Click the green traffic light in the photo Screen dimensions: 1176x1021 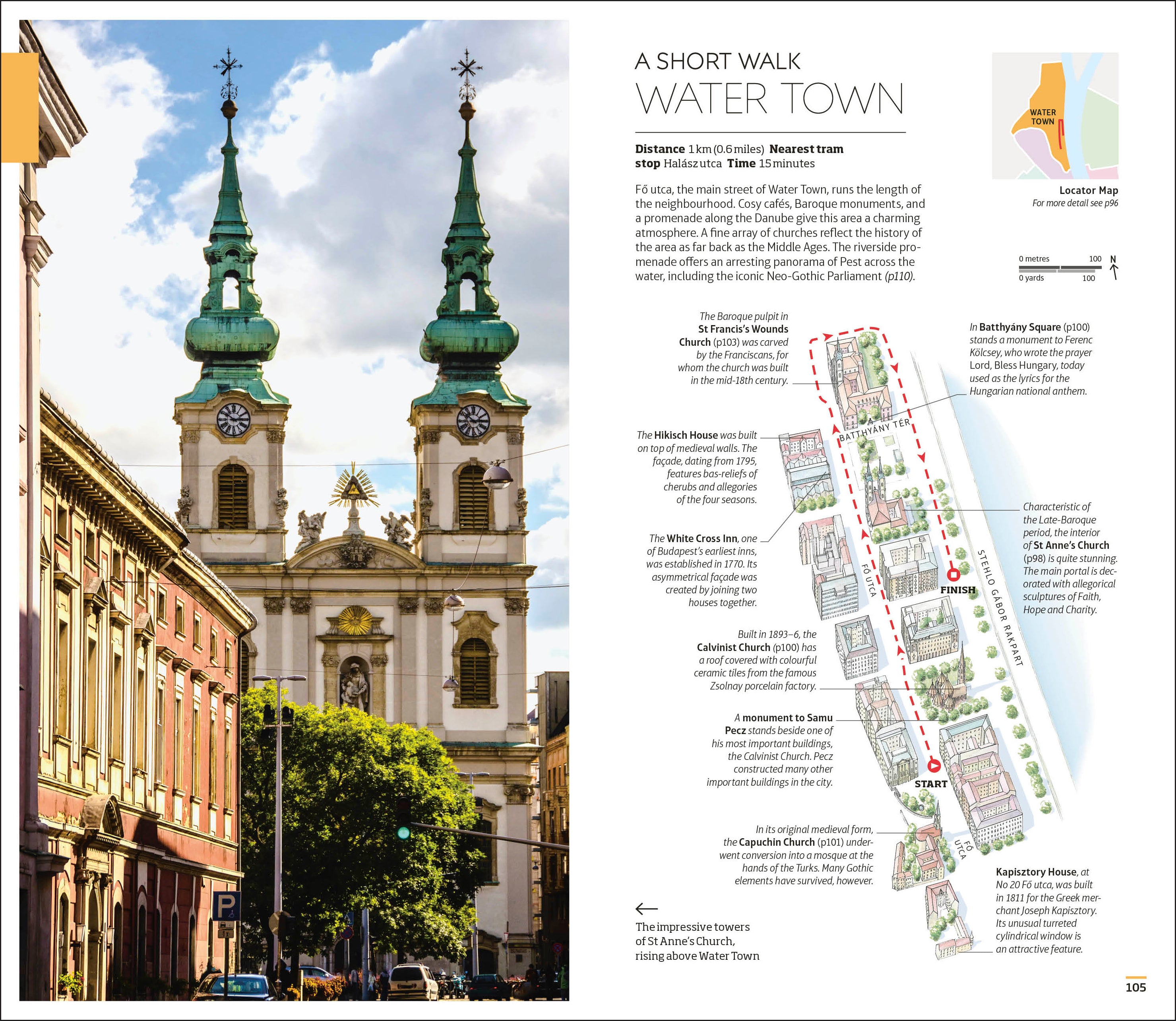pyautogui.click(x=403, y=833)
